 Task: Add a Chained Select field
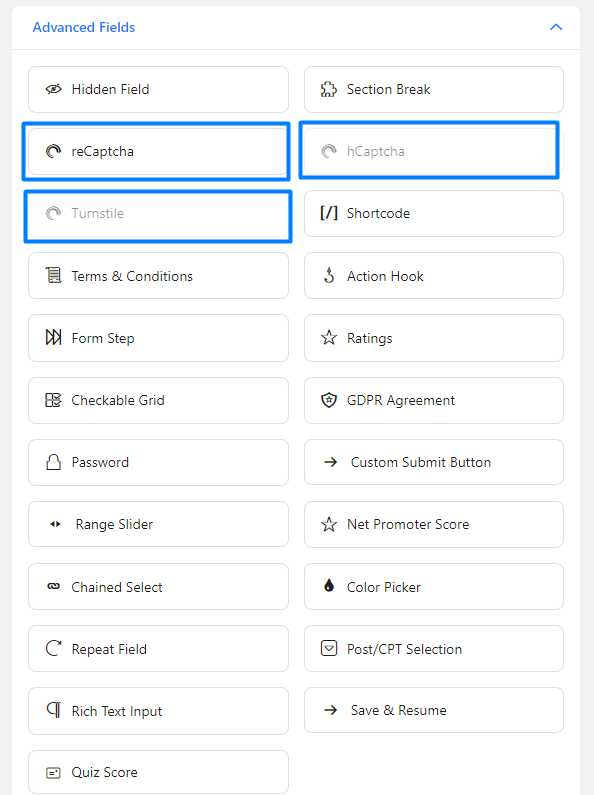[x=158, y=586]
